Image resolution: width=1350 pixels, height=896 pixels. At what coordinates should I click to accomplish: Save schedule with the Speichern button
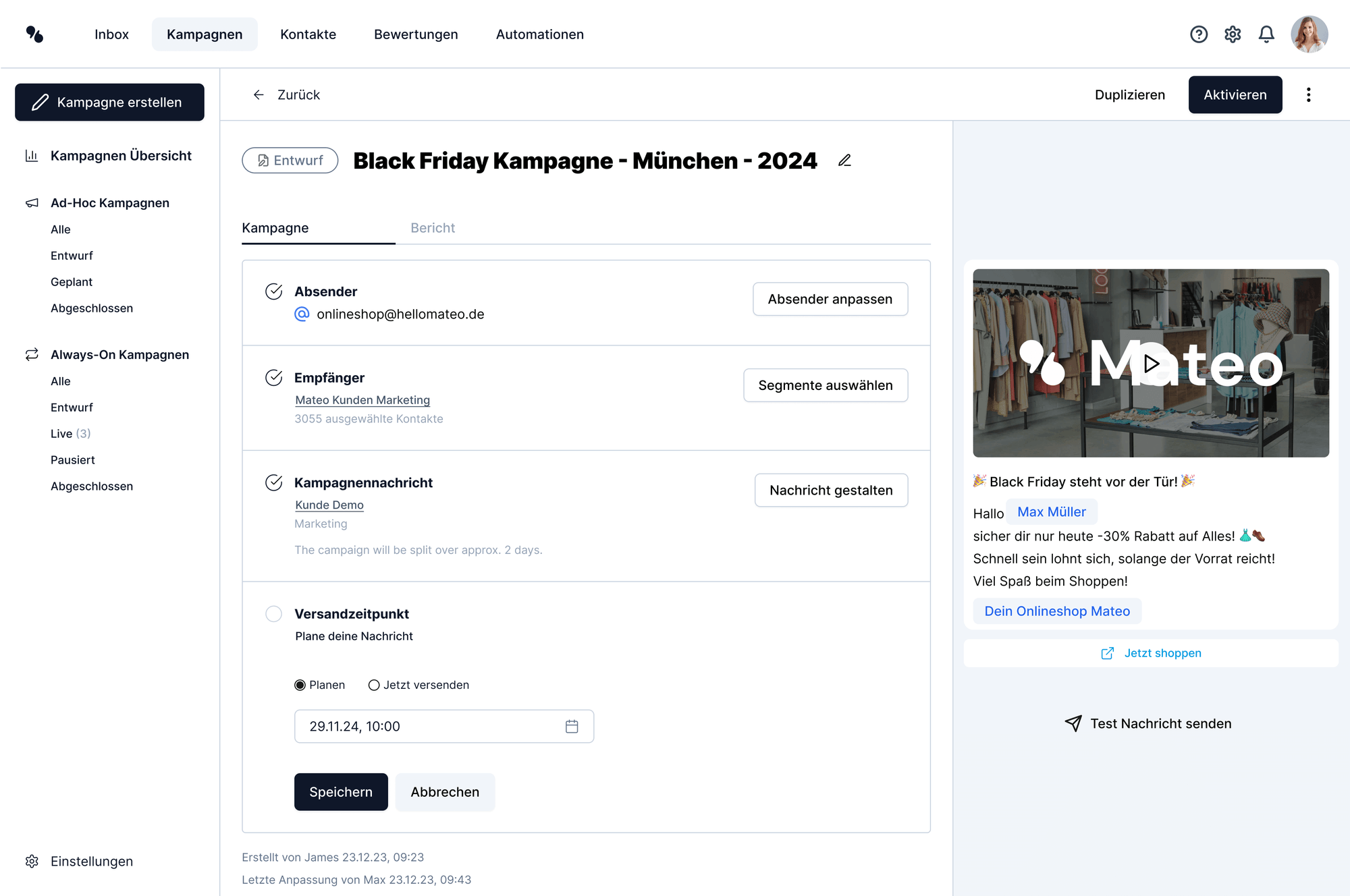pos(341,792)
